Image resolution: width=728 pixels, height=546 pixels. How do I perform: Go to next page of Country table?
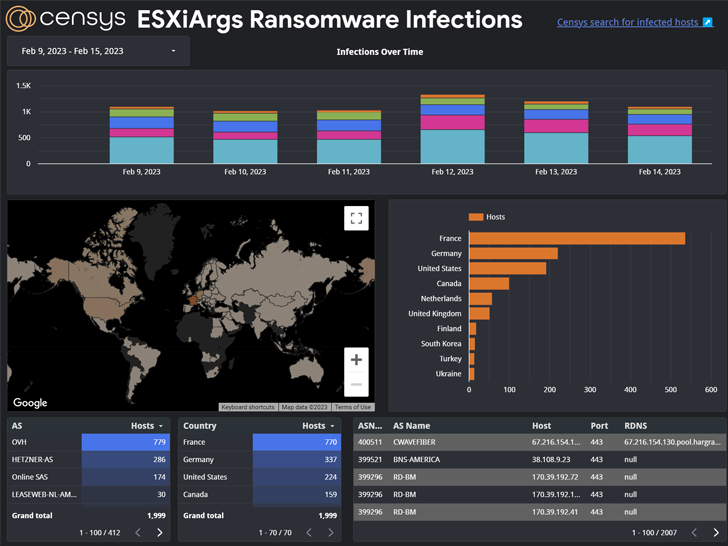331,533
